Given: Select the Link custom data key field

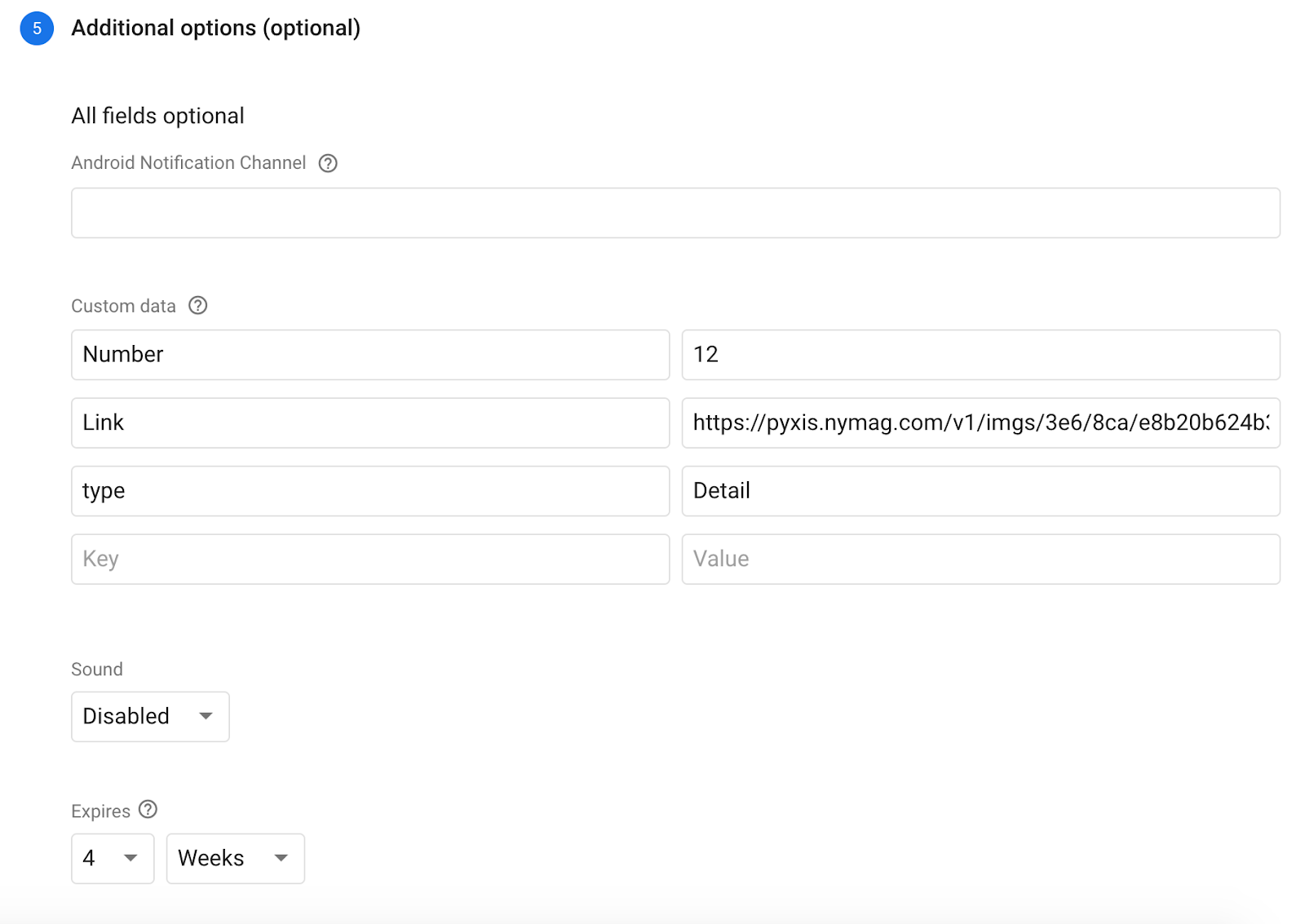Looking at the screenshot, I should click(x=369, y=422).
